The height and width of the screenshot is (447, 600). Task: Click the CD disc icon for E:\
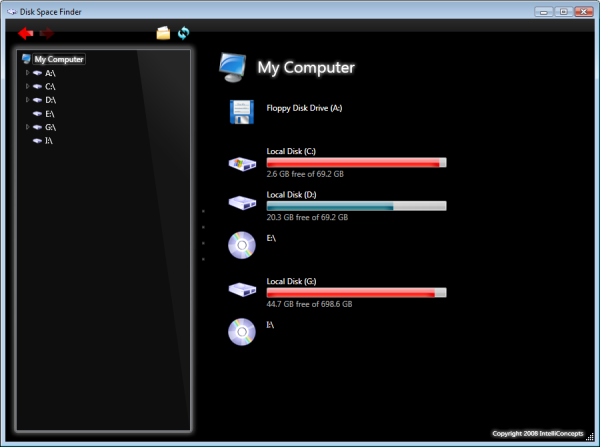242,245
